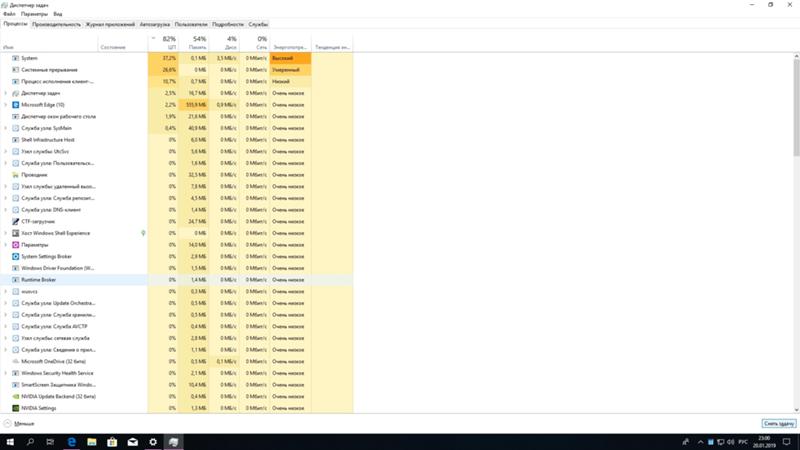Open Settings gear on the taskbar
The width and height of the screenshot is (800, 450).
[x=153, y=442]
